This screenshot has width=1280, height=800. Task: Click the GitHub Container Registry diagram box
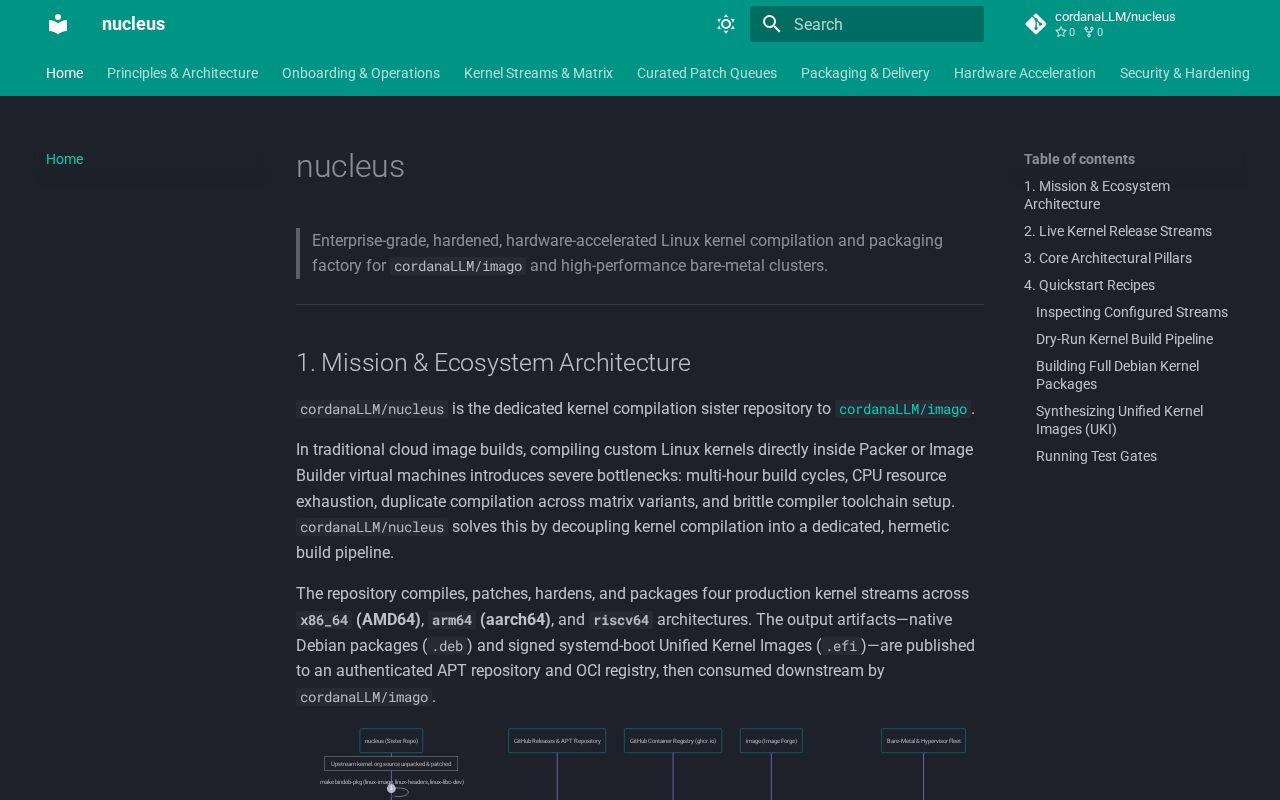pyautogui.click(x=673, y=741)
